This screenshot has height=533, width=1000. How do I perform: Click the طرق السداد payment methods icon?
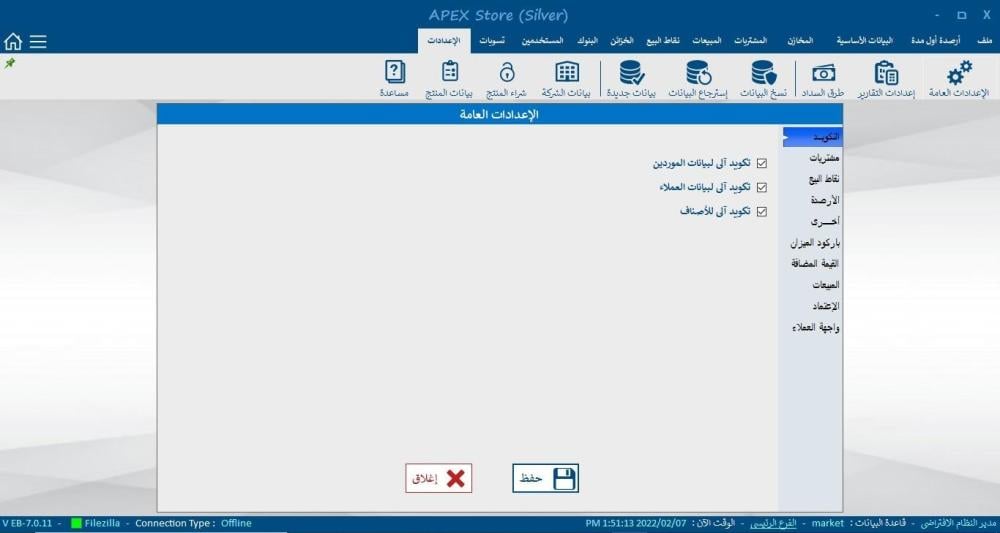pos(823,74)
